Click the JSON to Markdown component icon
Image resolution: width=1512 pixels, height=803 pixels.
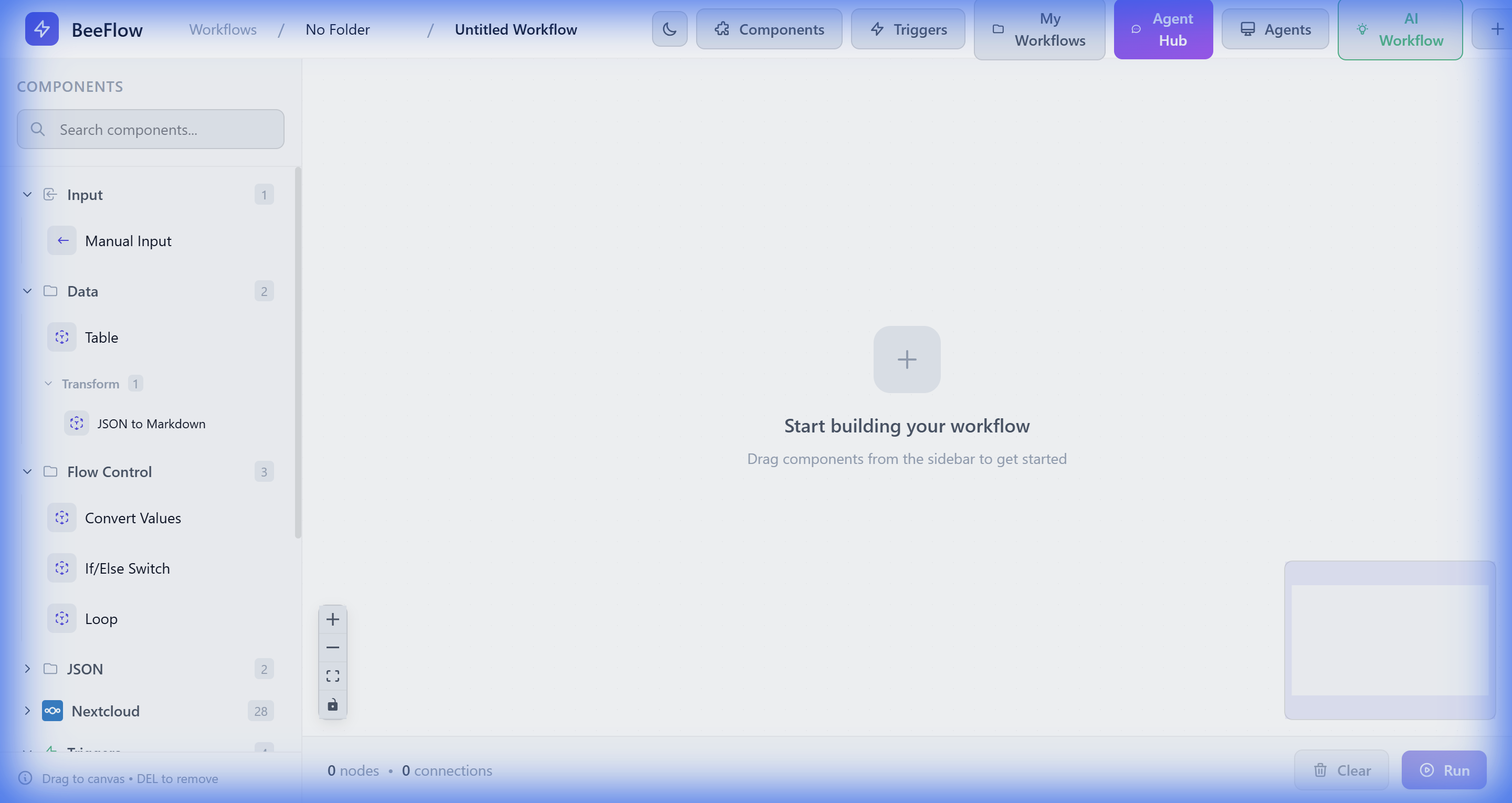tap(76, 423)
